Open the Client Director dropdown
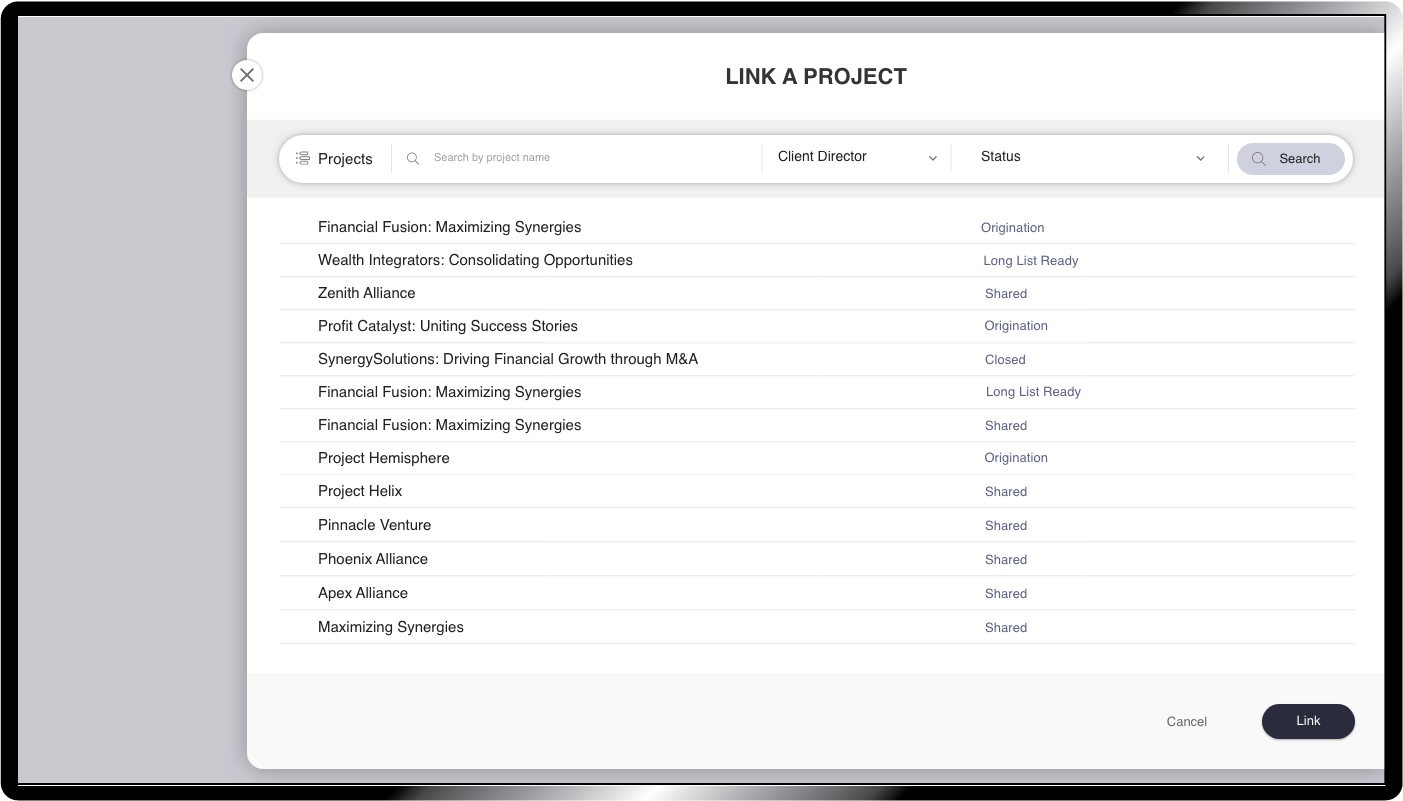Screen dimensions: 1403x801 click(x=855, y=157)
